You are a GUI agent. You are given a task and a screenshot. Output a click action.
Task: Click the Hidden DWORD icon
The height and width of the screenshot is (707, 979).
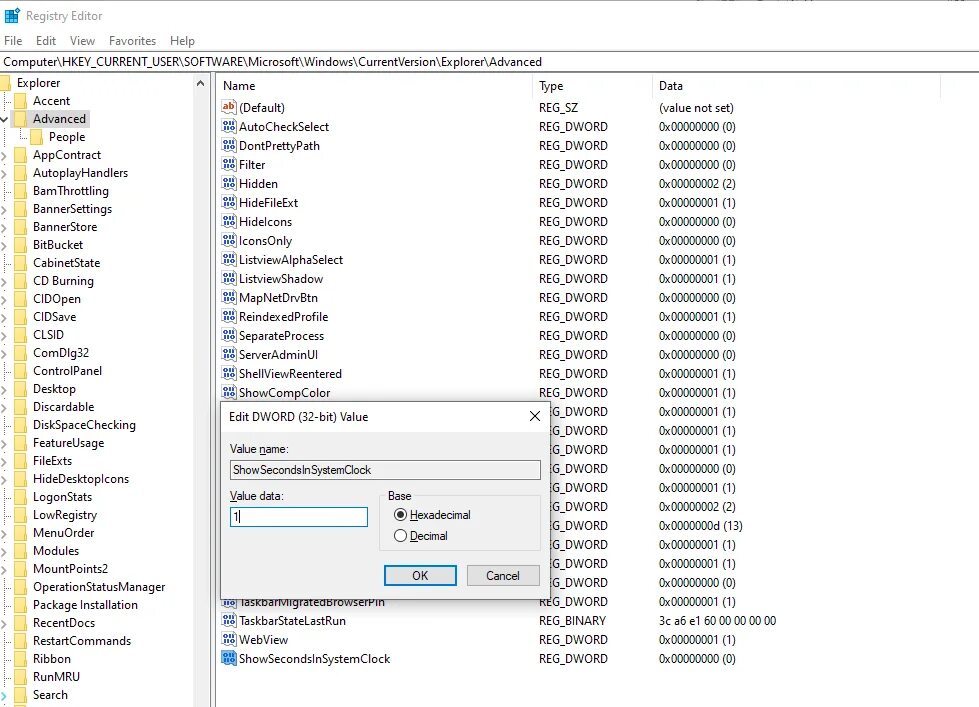229,184
